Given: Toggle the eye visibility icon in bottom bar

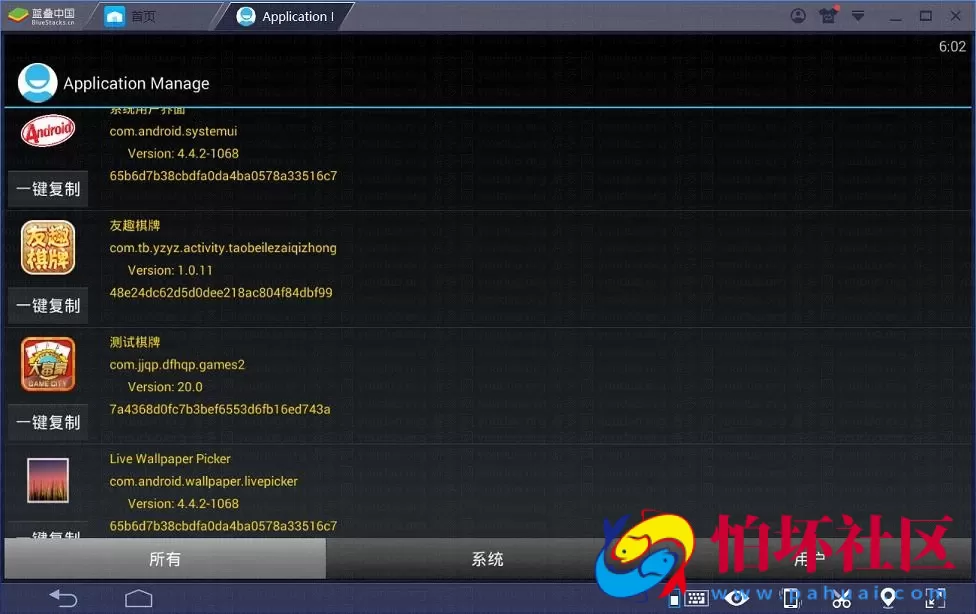Looking at the screenshot, I should point(737,598).
